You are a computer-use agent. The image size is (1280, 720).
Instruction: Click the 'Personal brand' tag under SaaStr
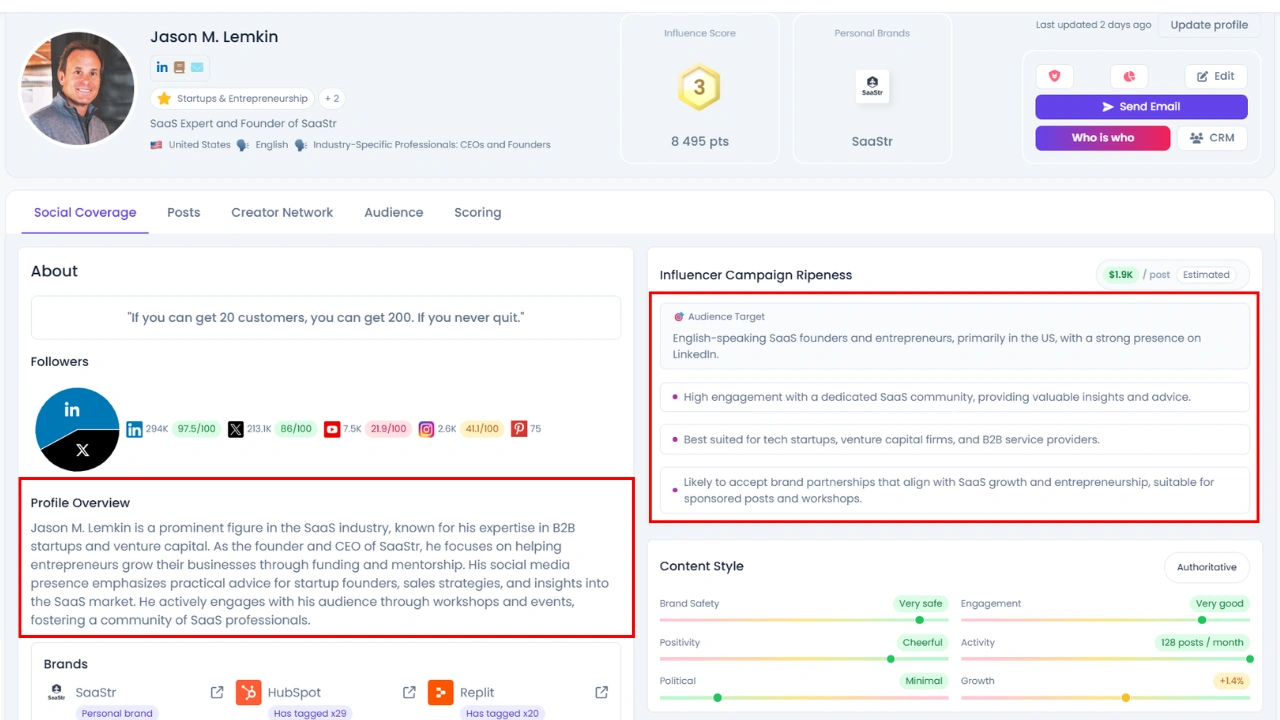tap(117, 713)
